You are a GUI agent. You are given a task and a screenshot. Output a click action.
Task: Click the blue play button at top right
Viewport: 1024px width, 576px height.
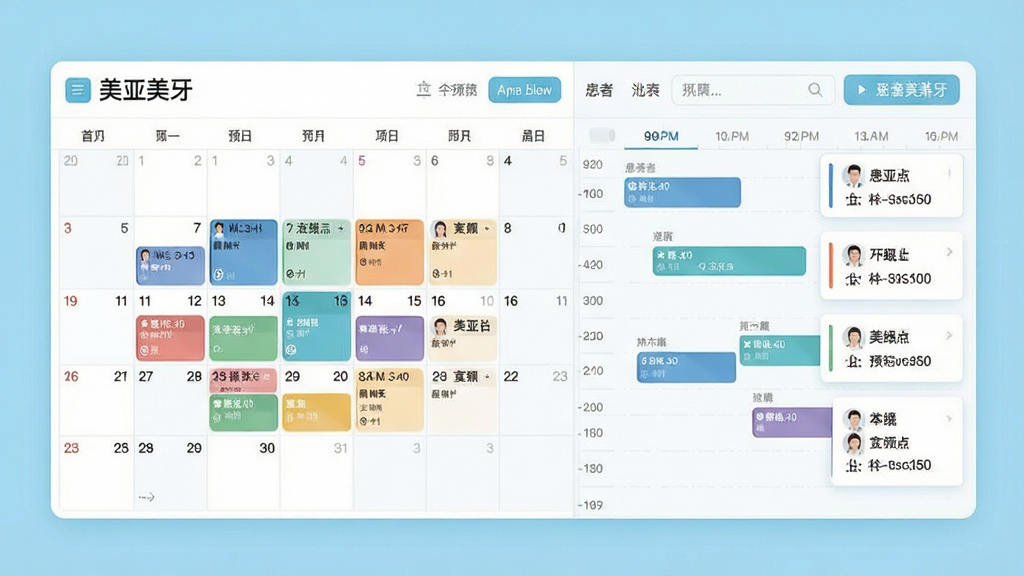pyautogui.click(x=901, y=90)
